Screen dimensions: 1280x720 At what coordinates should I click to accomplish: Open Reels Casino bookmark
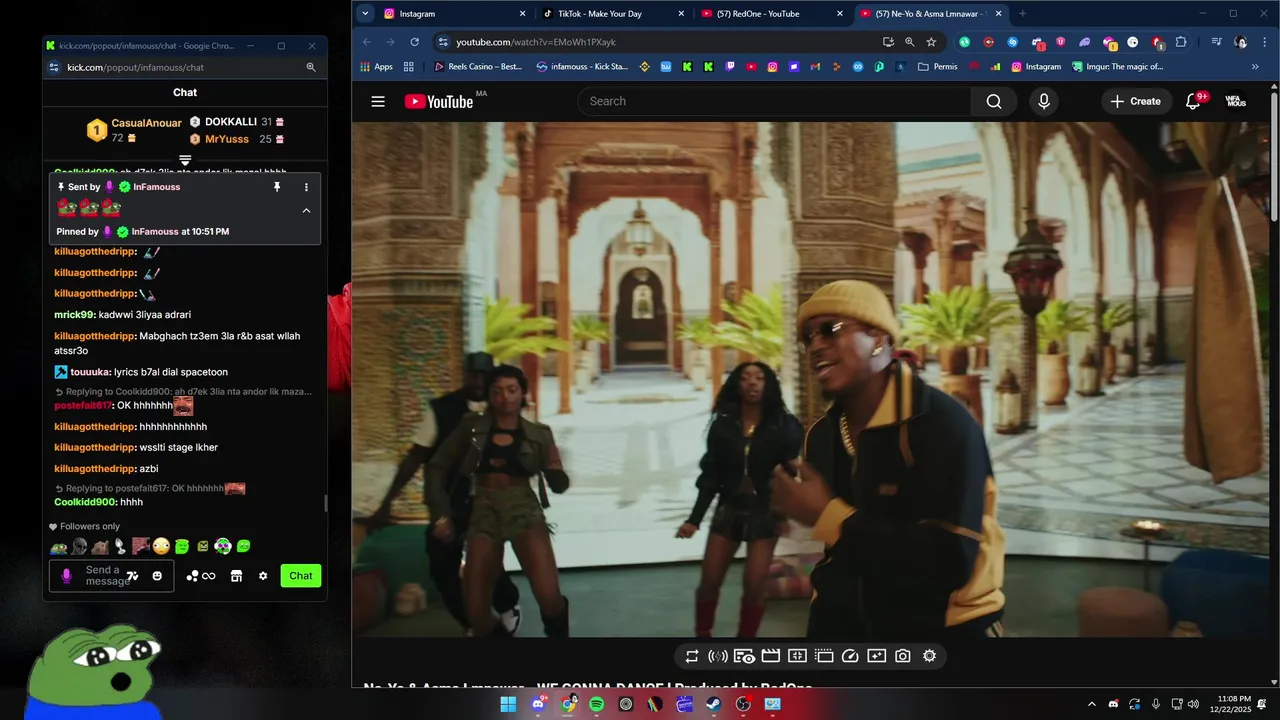479,67
